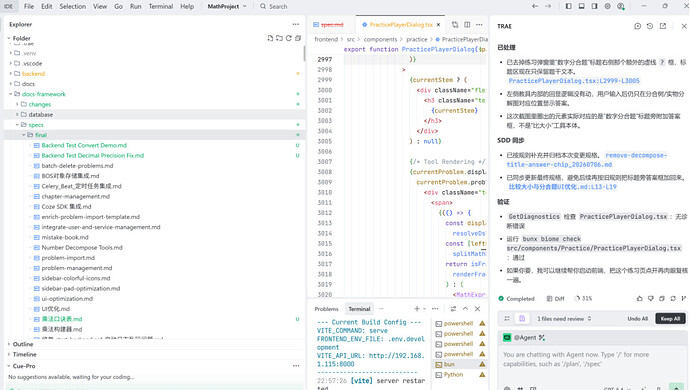Switch to the spec.md editor tab
Image resolution: width=690 pixels, height=390 pixels.
(331, 25)
